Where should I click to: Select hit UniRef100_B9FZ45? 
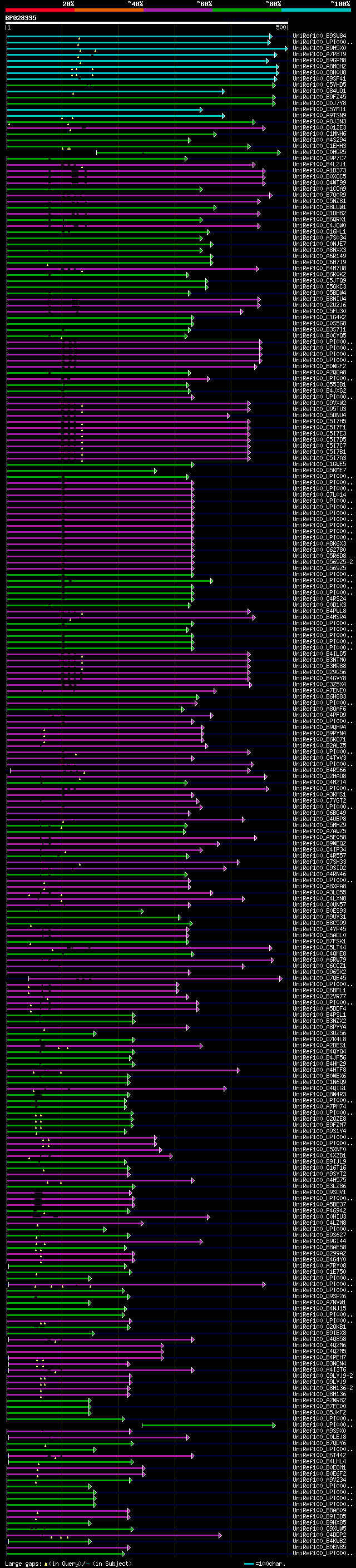(x=319, y=97)
